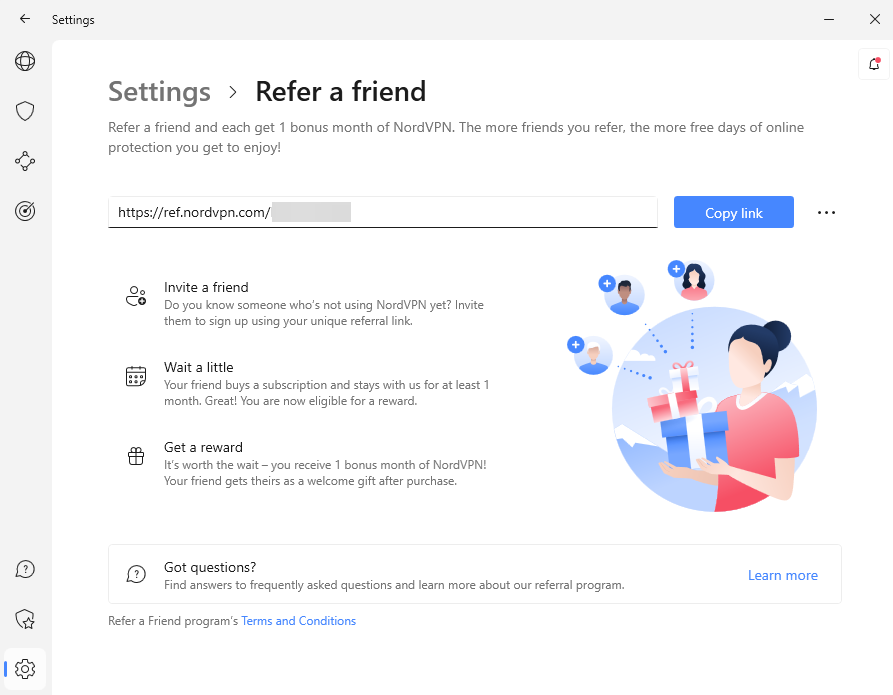Screen dimensions: 893x695
Task: Open the notifications bell icon
Action: 875,65
